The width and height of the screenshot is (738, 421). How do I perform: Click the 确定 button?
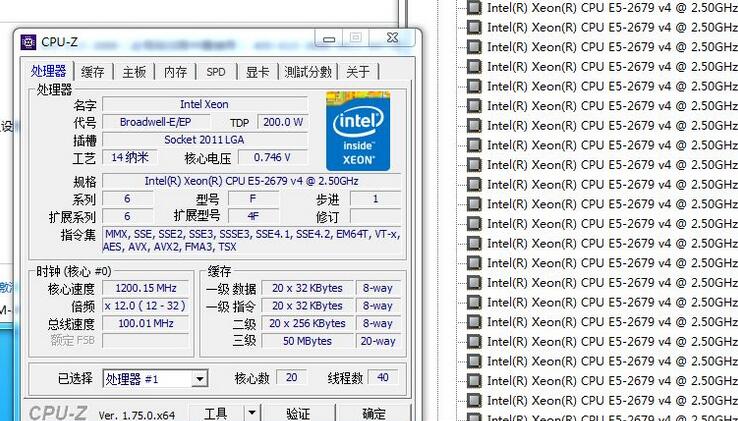click(x=374, y=413)
